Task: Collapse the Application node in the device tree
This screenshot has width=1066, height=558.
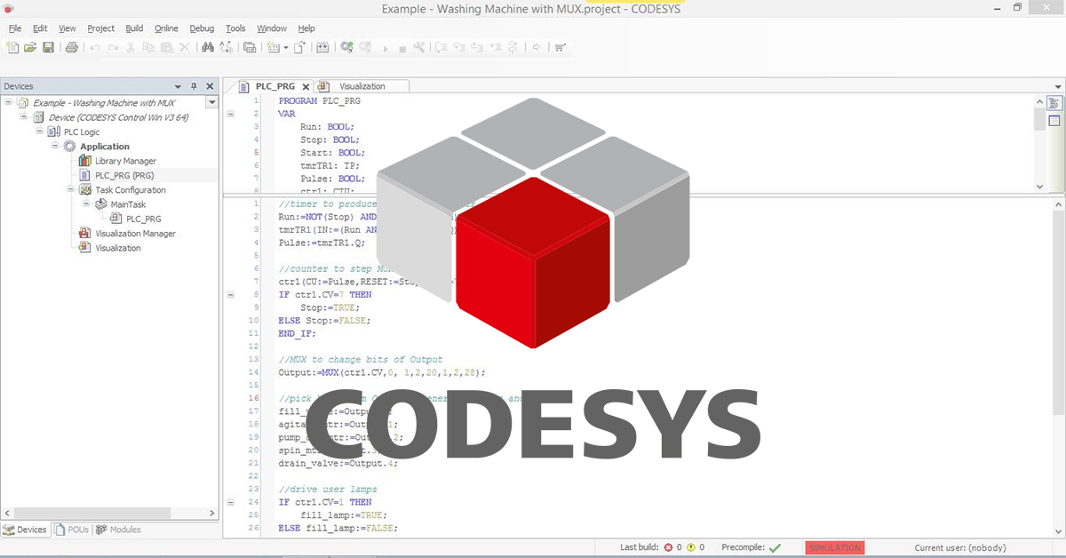Action: coord(56,147)
